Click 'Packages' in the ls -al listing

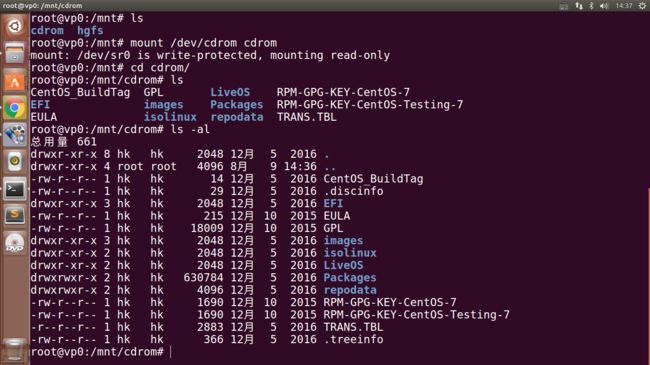(350, 278)
